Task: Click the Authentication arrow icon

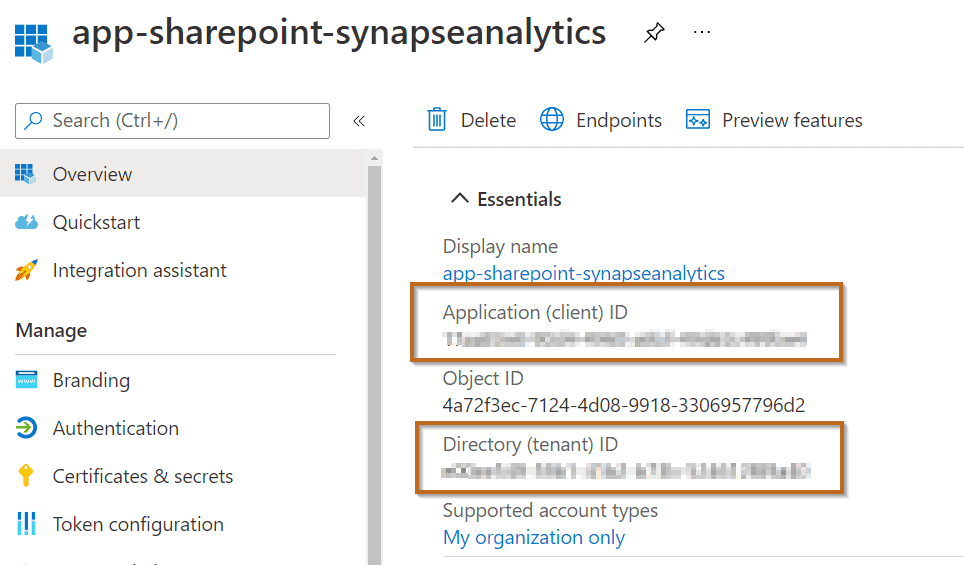Action: [x=26, y=428]
